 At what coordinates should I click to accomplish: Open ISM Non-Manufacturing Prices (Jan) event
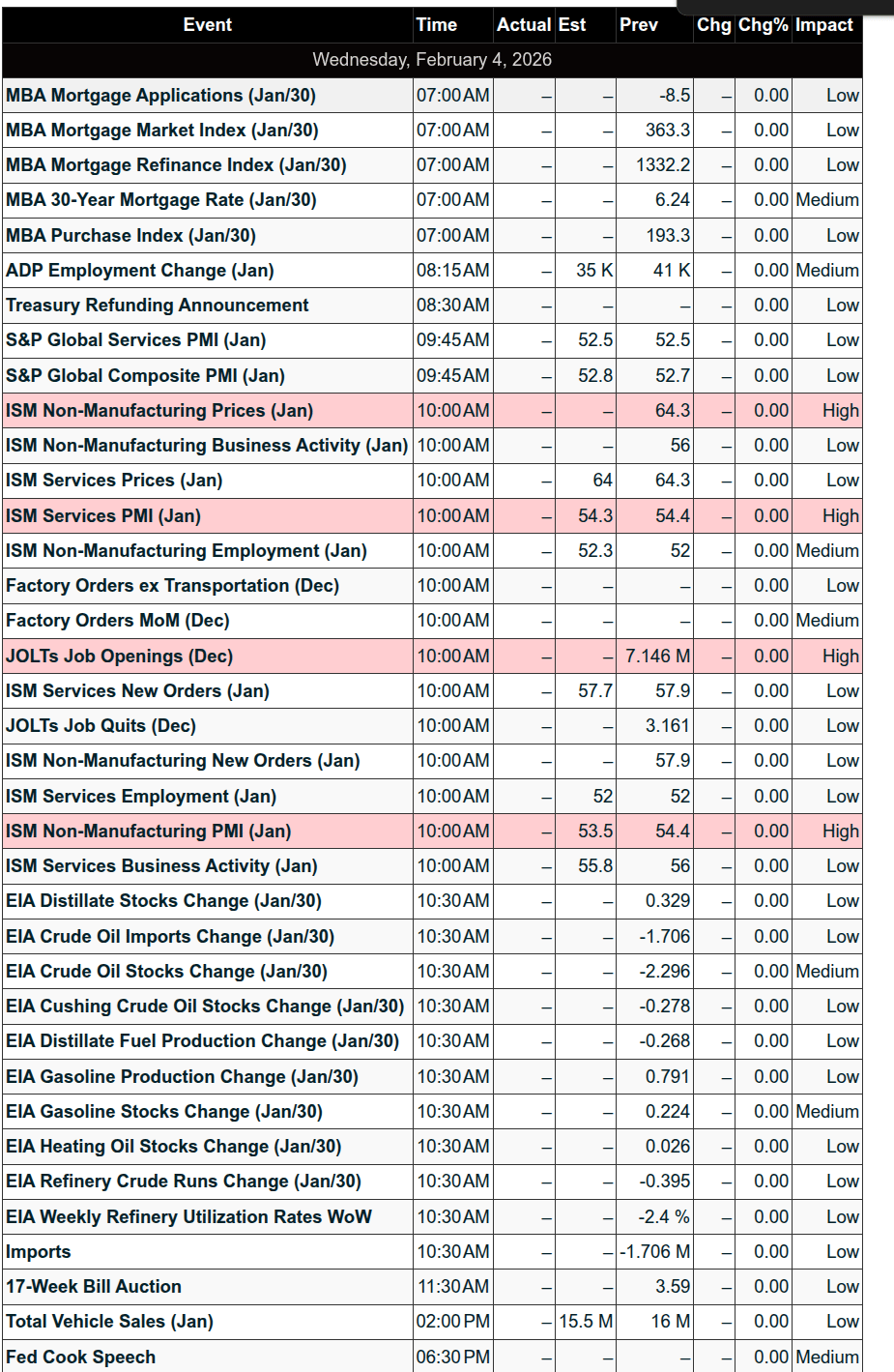pos(159,411)
